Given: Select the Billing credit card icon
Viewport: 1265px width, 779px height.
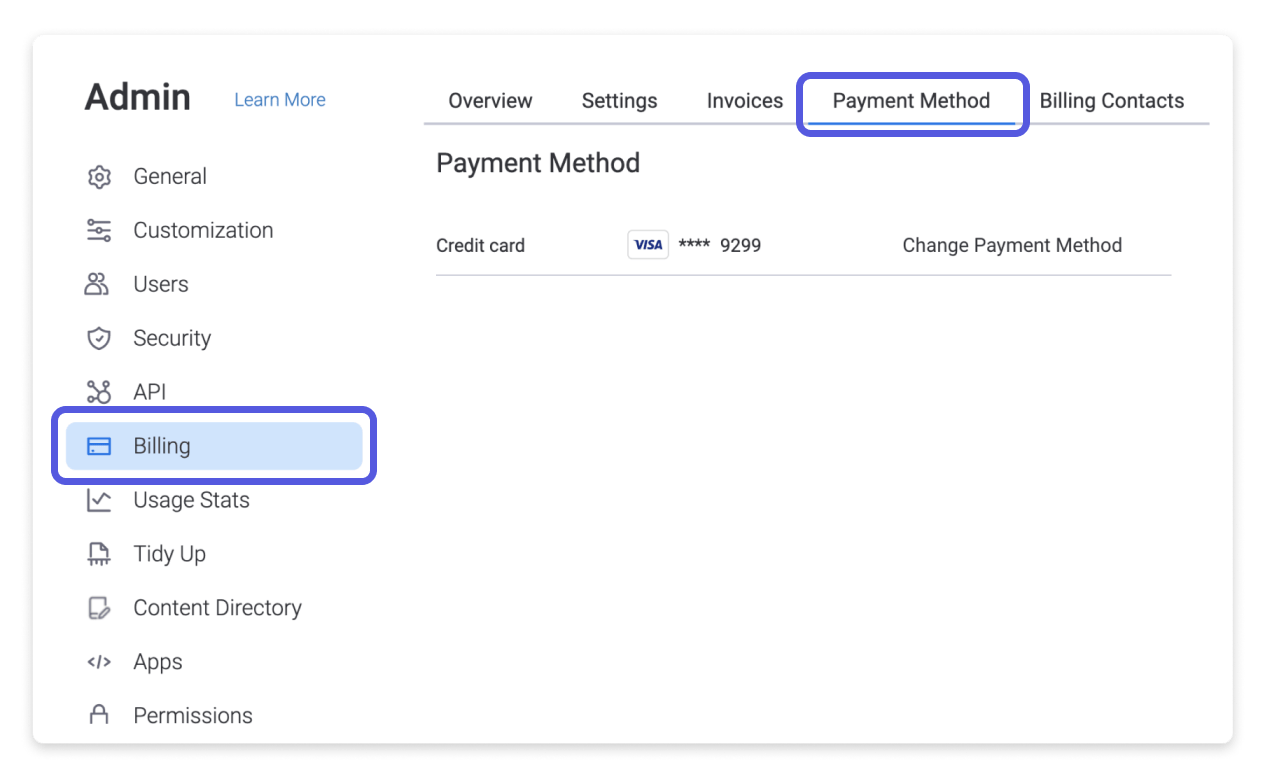Looking at the screenshot, I should coord(99,446).
